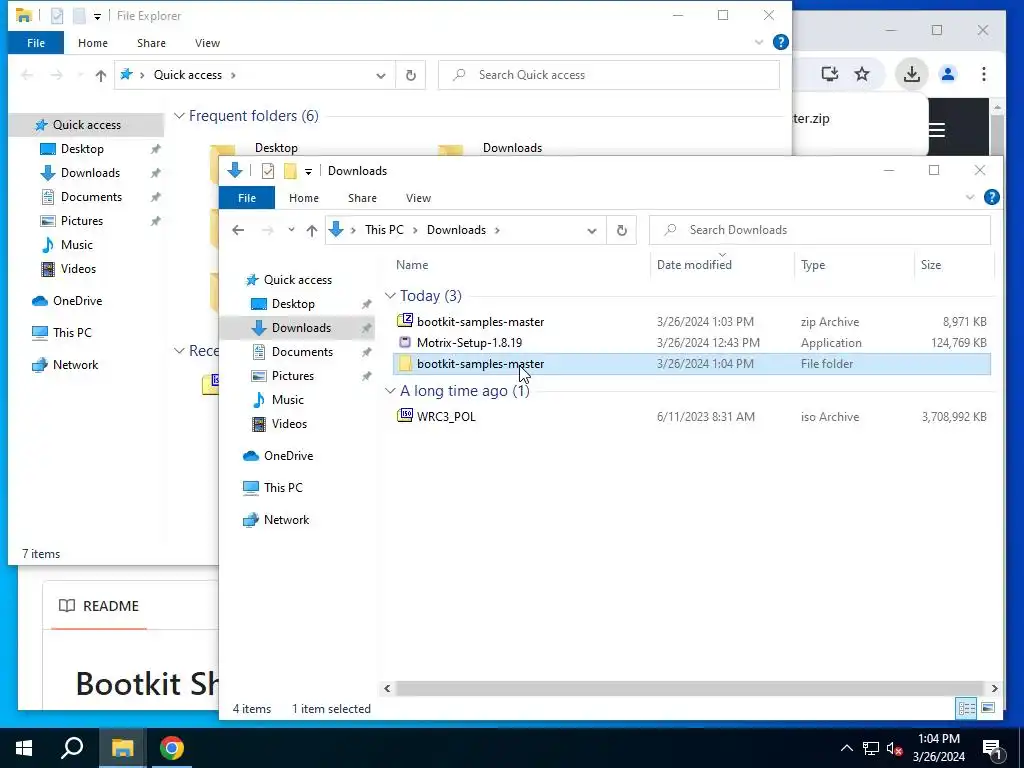Viewport: 1024px width, 768px height.
Task: Select Documents in Downloads window sidebar
Action: (x=302, y=352)
